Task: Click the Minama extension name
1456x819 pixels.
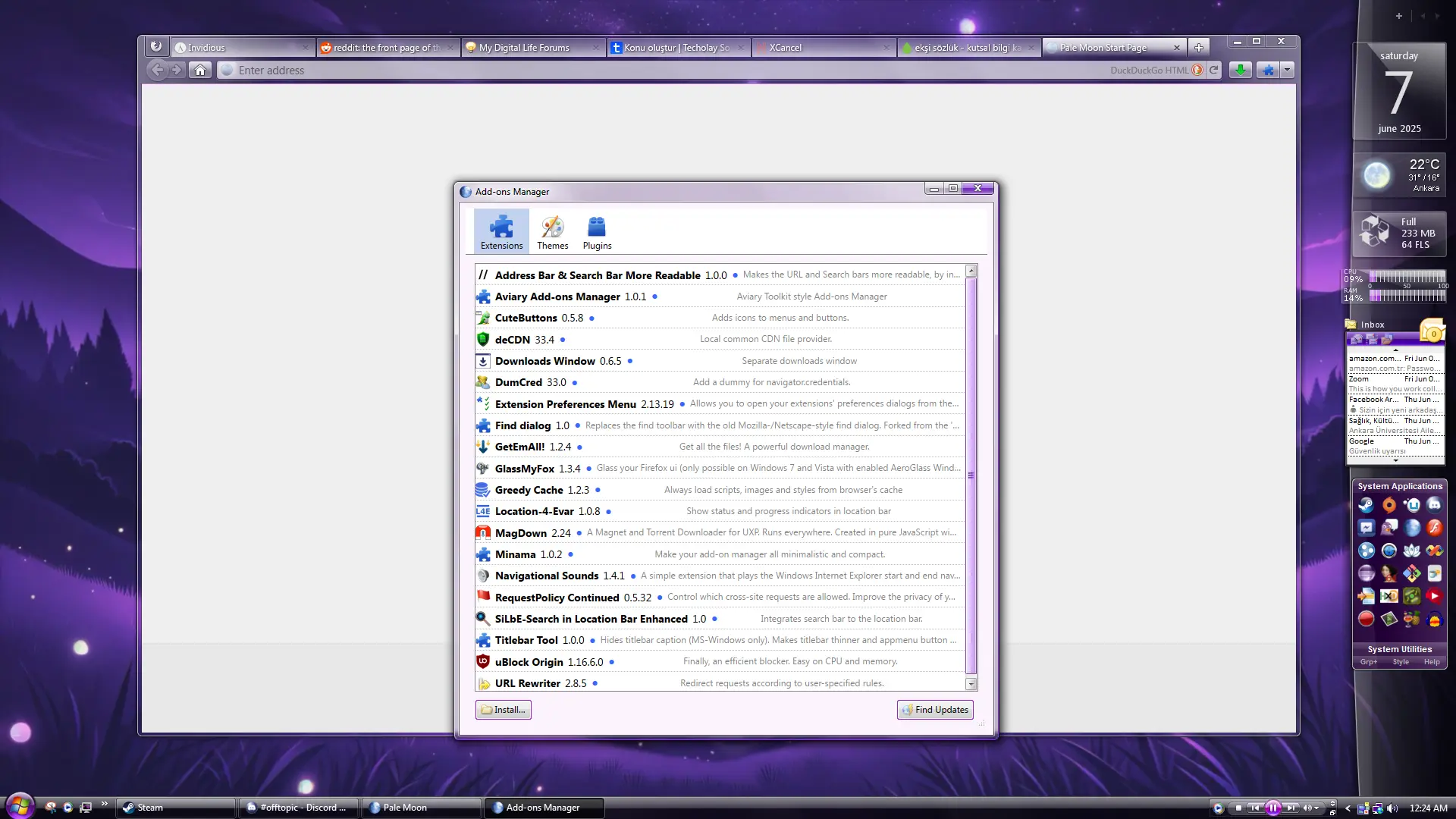Action: coord(515,554)
